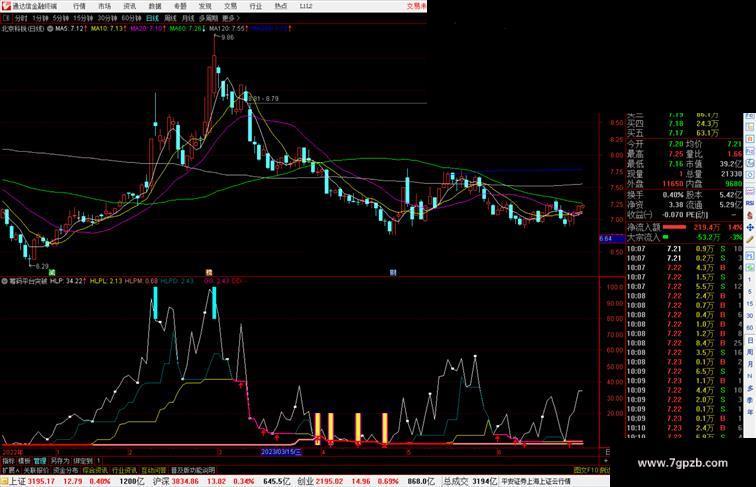This screenshot has height=487, width=756.
Task: Click the blue four-way arrows move icon
Action: (x=750, y=227)
